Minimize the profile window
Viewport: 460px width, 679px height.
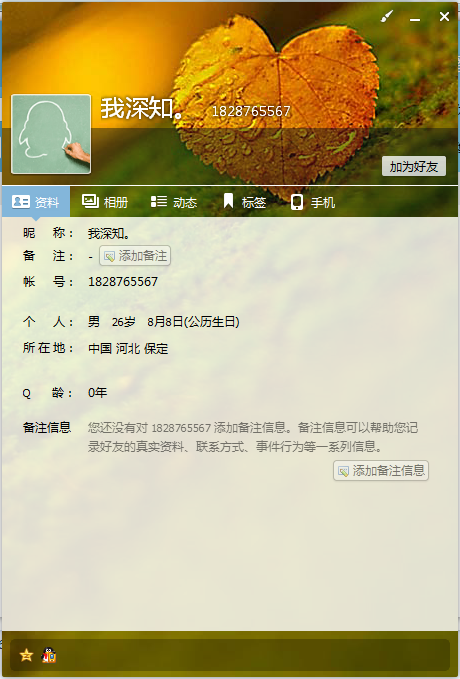click(x=415, y=17)
